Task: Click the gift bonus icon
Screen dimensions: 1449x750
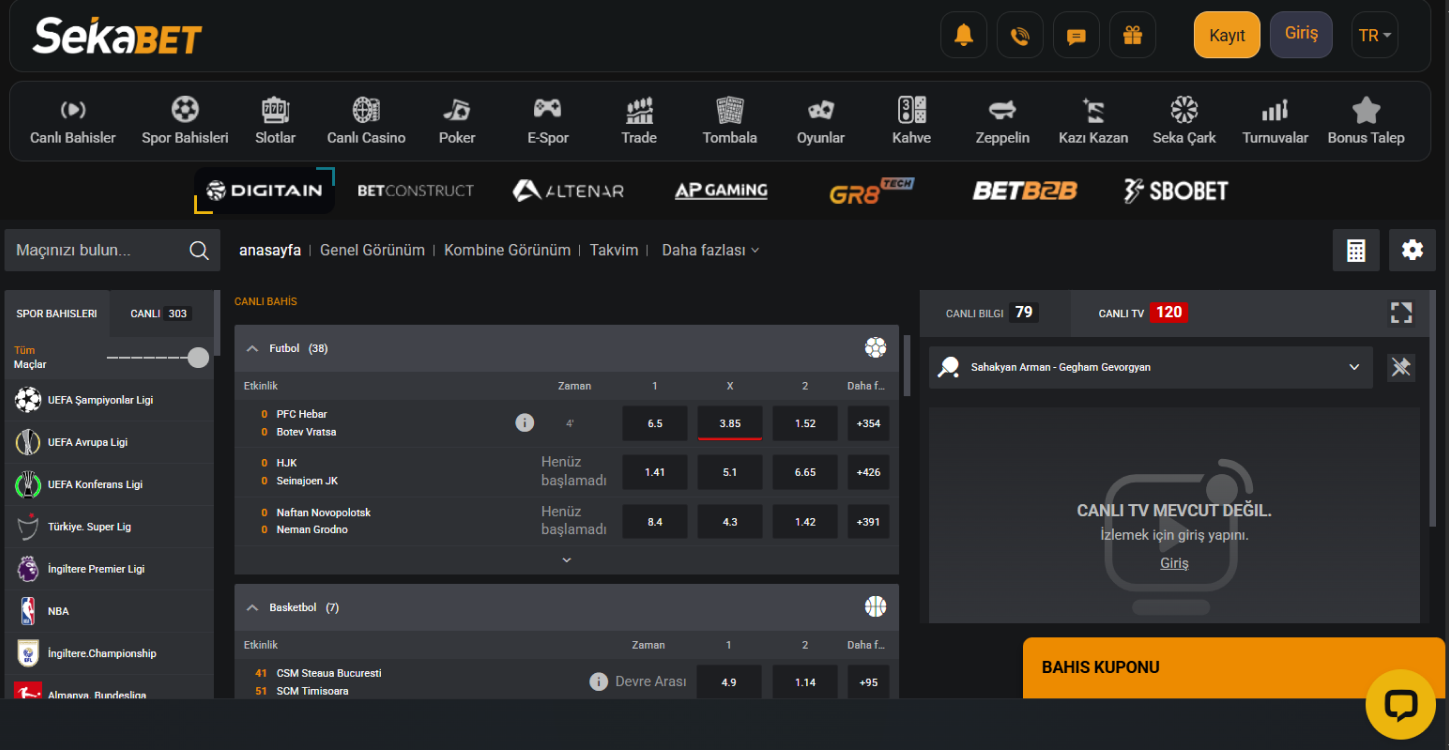Action: 1132,35
